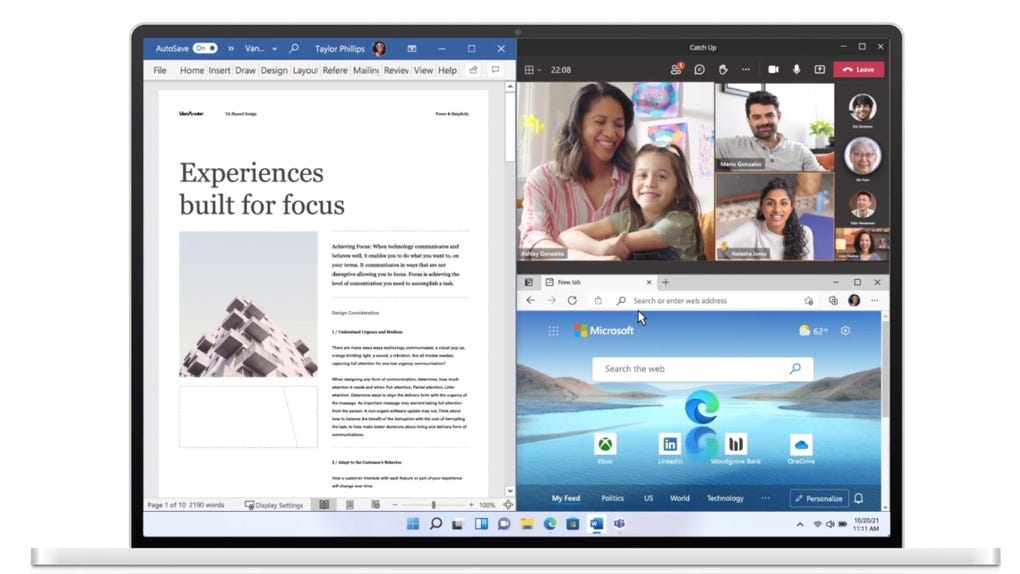The image size is (1020, 574).
Task: Click the share content icon in Teams
Action: [x=820, y=70]
